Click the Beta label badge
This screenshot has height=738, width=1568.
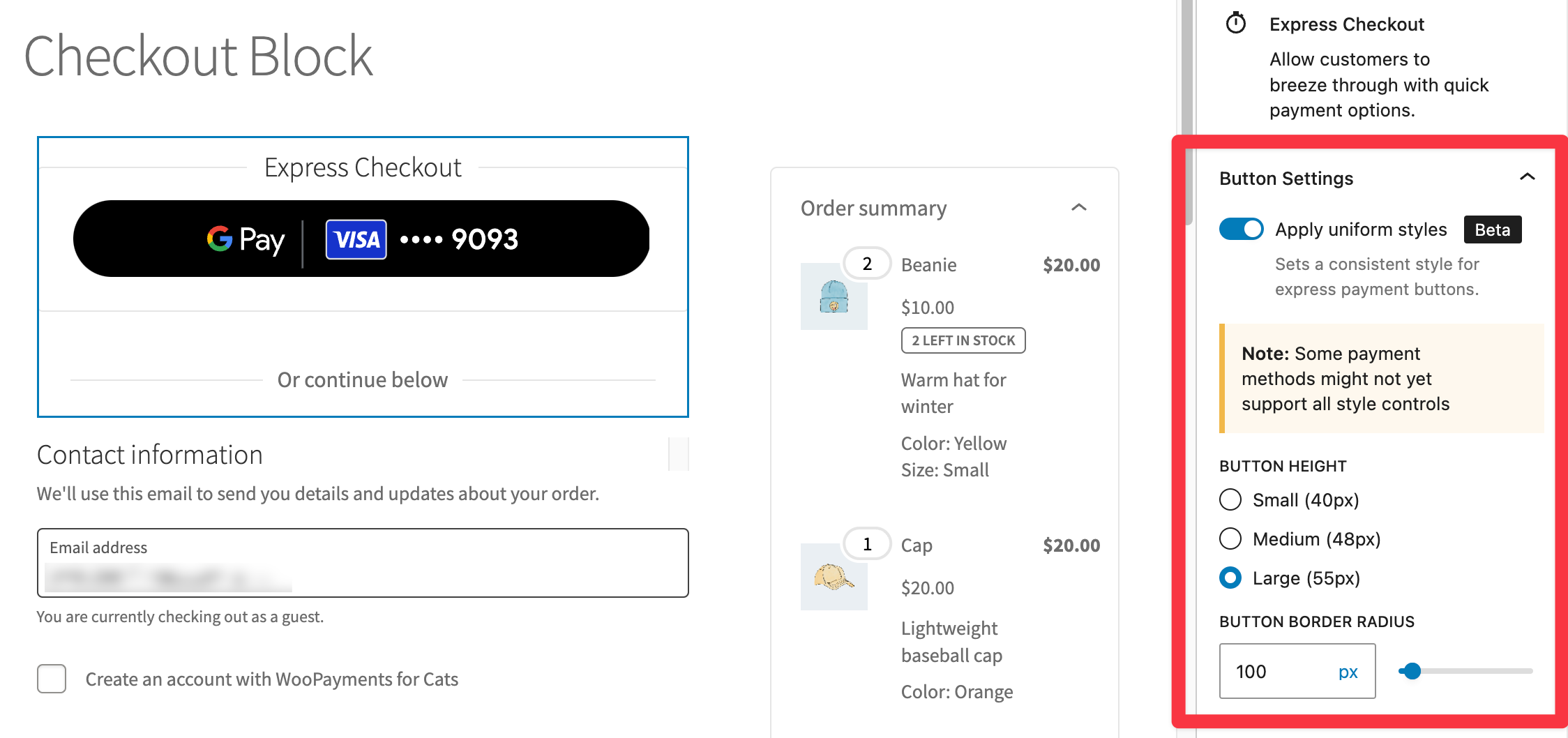(x=1492, y=229)
